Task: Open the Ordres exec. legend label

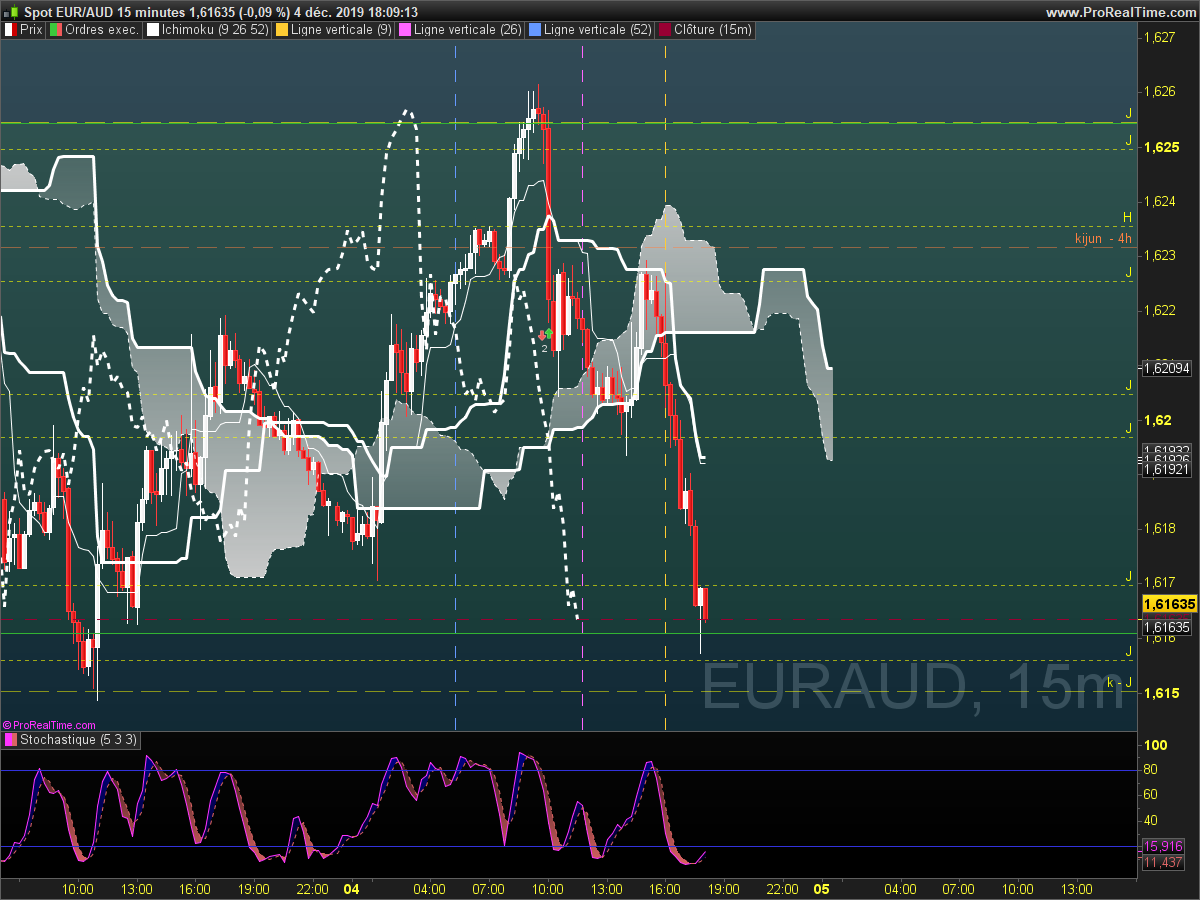Action: coord(102,30)
